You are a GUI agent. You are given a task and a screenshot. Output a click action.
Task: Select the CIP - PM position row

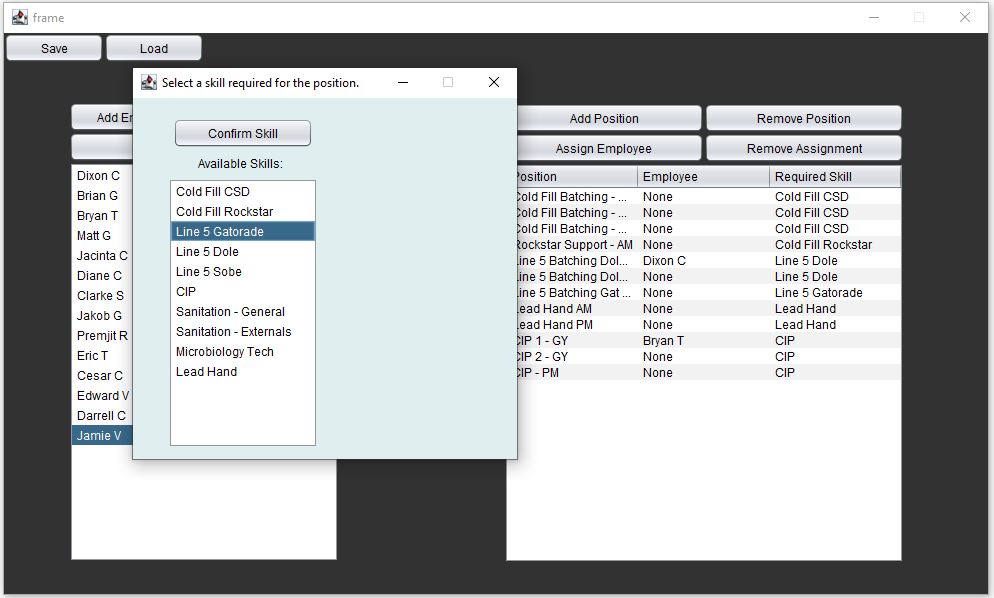pos(709,373)
